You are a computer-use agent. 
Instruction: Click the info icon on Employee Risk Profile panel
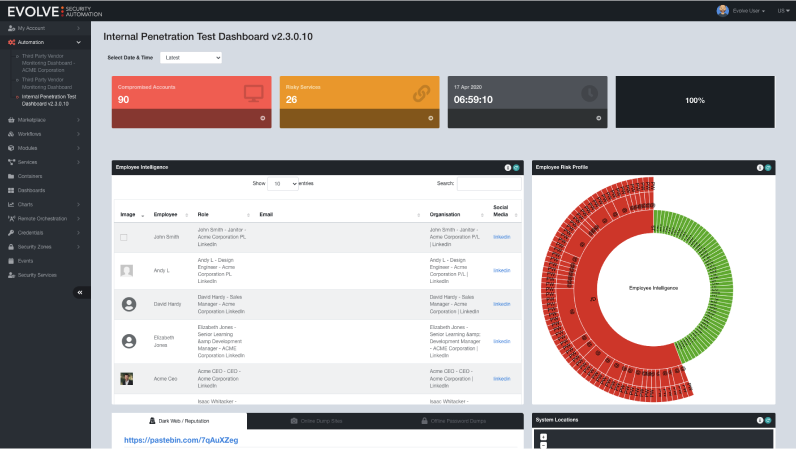(759, 167)
